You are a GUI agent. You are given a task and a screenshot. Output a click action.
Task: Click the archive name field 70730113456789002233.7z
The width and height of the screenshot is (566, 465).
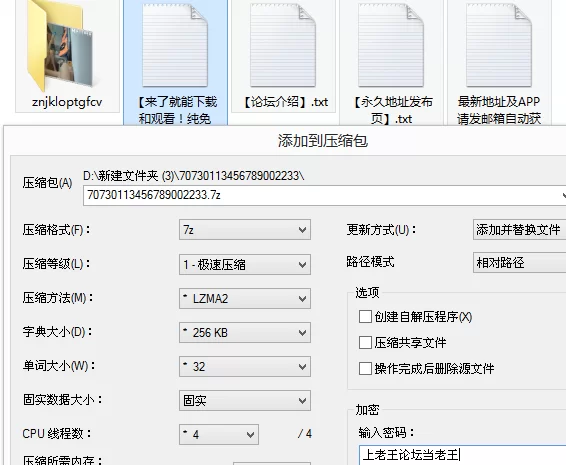[325, 195]
